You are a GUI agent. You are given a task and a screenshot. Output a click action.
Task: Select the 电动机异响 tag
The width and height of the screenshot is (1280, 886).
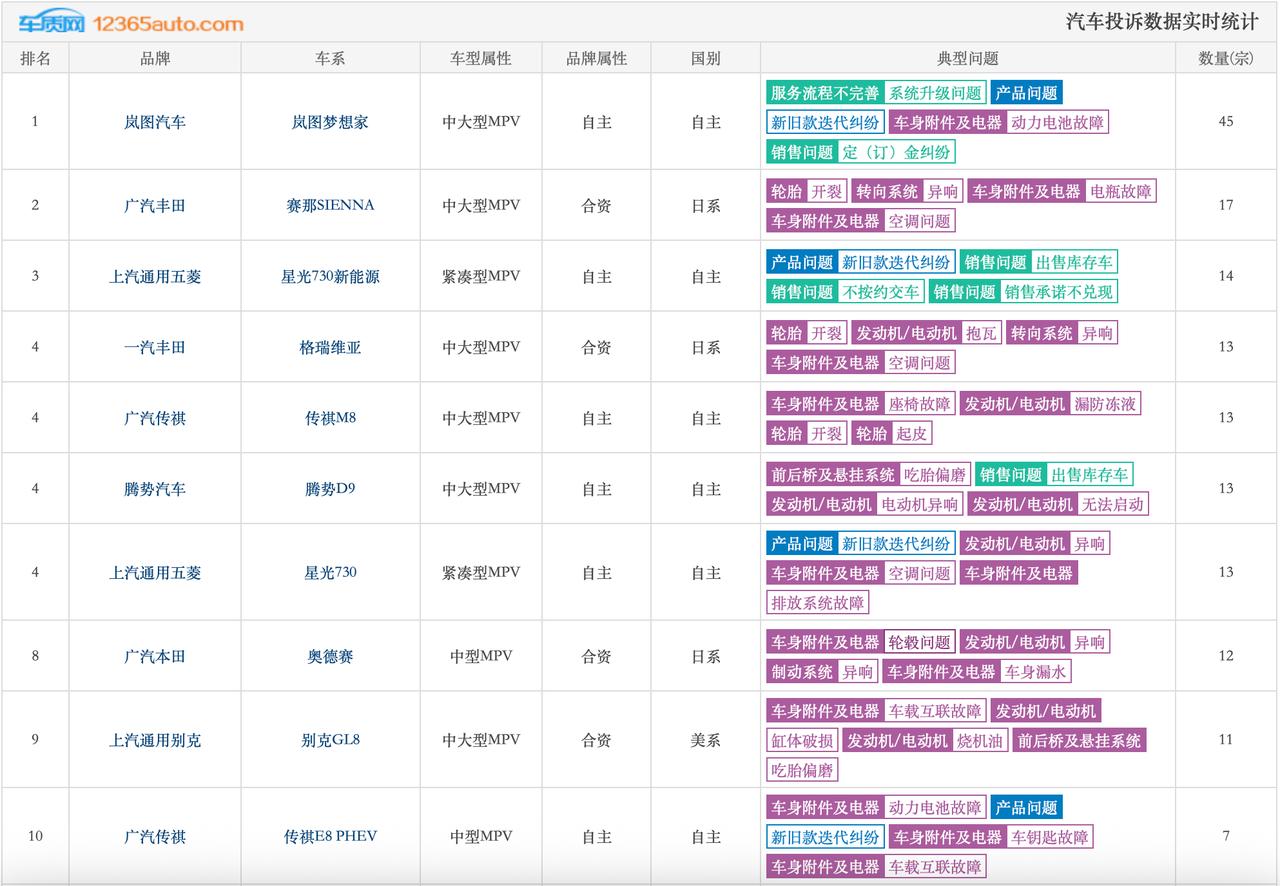click(x=920, y=504)
